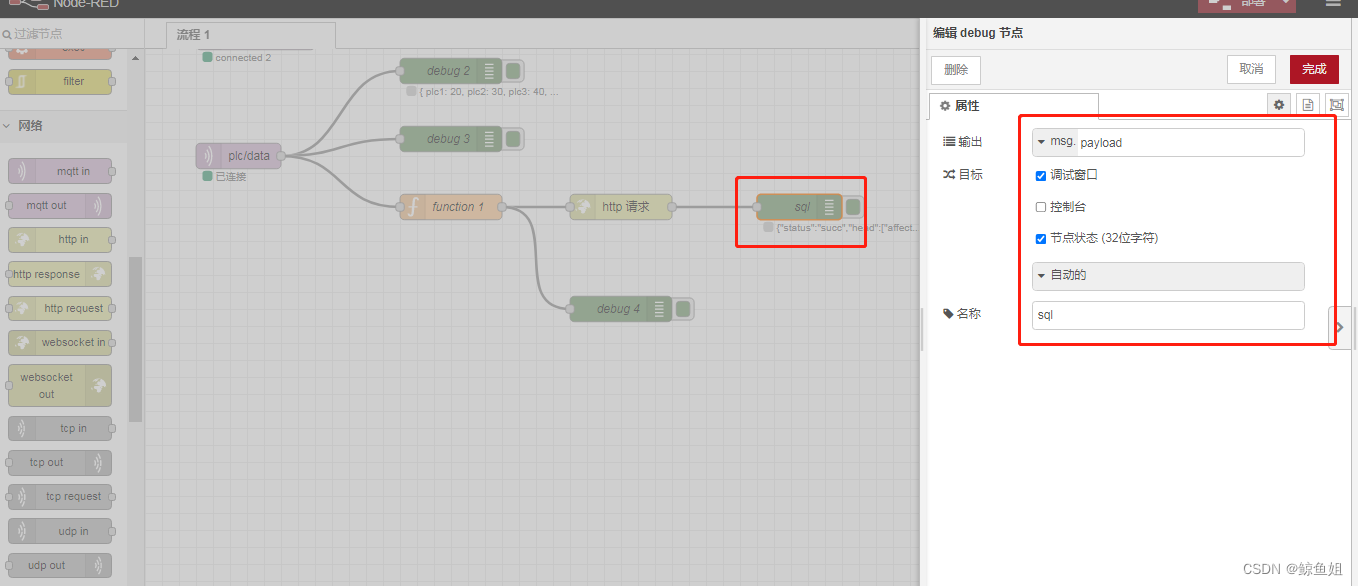
Task: Open the 自动的 dropdown
Action: point(1167,275)
